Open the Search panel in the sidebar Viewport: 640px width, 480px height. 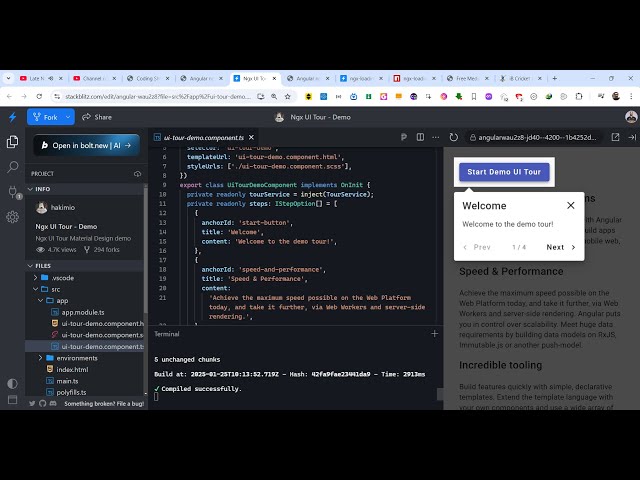tap(12, 167)
